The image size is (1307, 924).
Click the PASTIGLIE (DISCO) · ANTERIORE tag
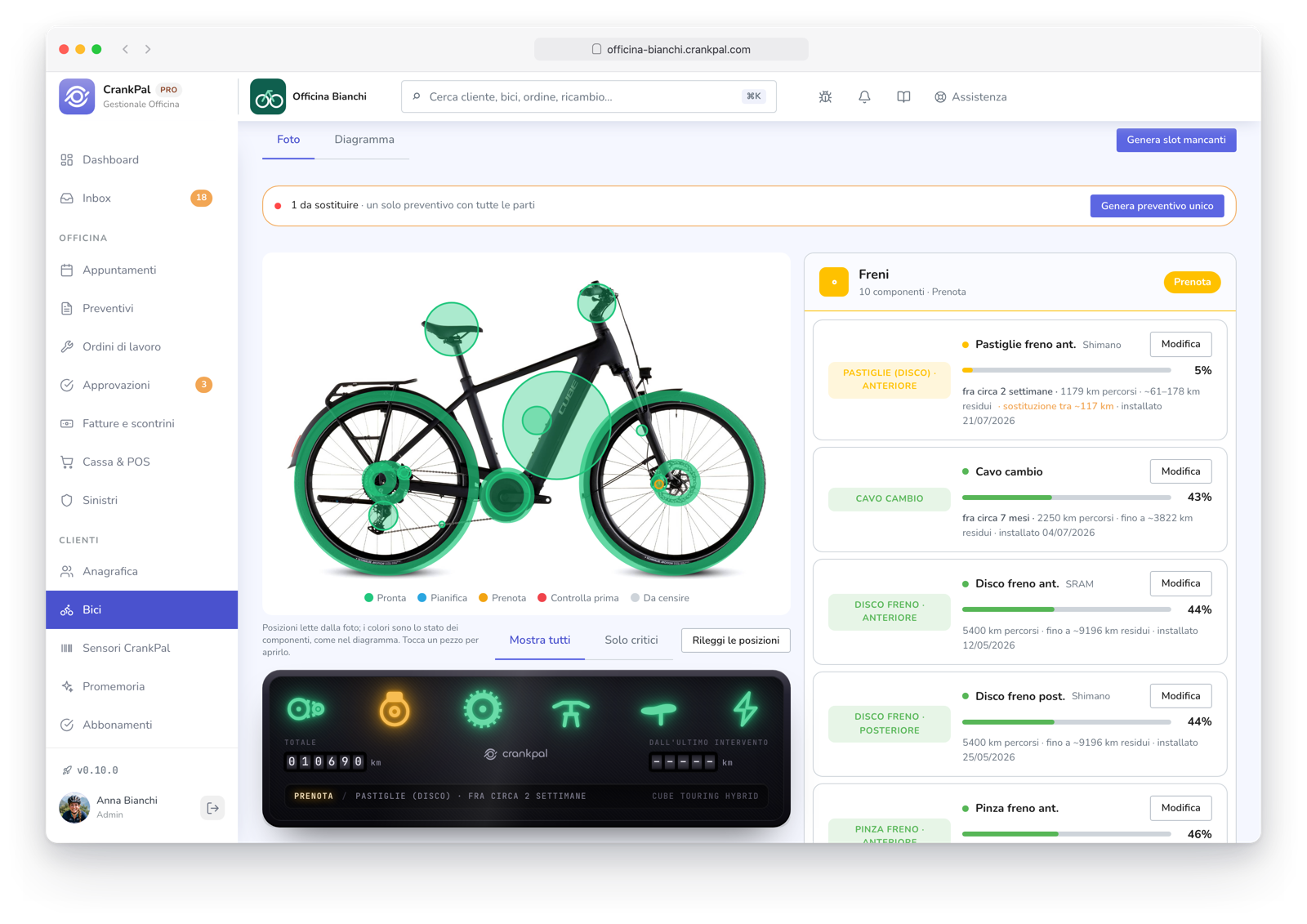tap(890, 379)
